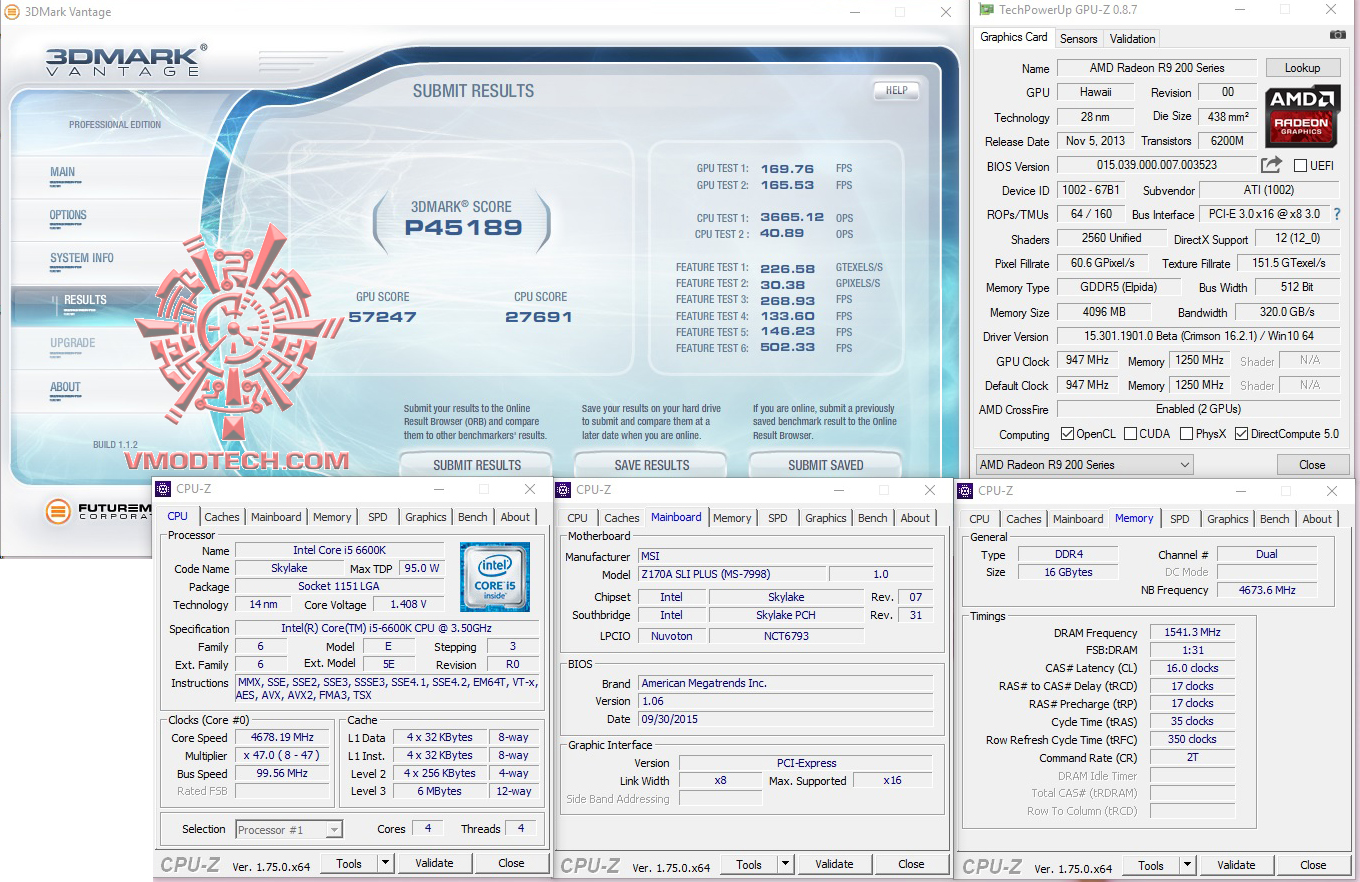The height and width of the screenshot is (882, 1360).
Task: Click the Intel Core i5 badge in CPU-Z
Action: (496, 576)
